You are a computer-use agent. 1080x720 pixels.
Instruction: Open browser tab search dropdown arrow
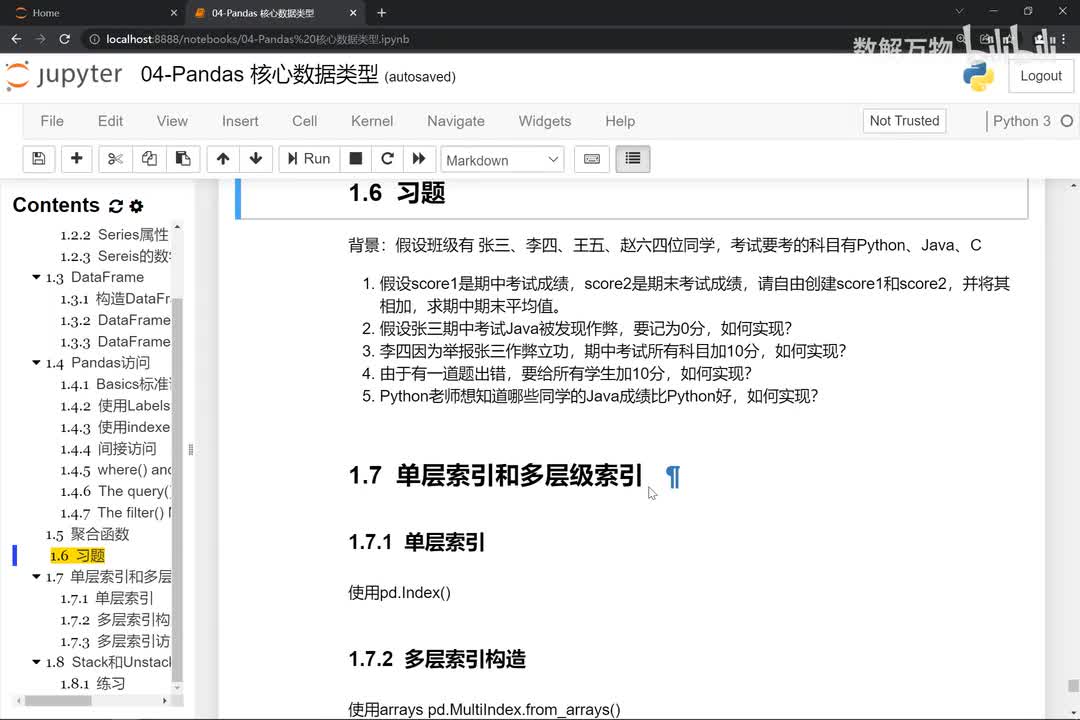click(959, 12)
